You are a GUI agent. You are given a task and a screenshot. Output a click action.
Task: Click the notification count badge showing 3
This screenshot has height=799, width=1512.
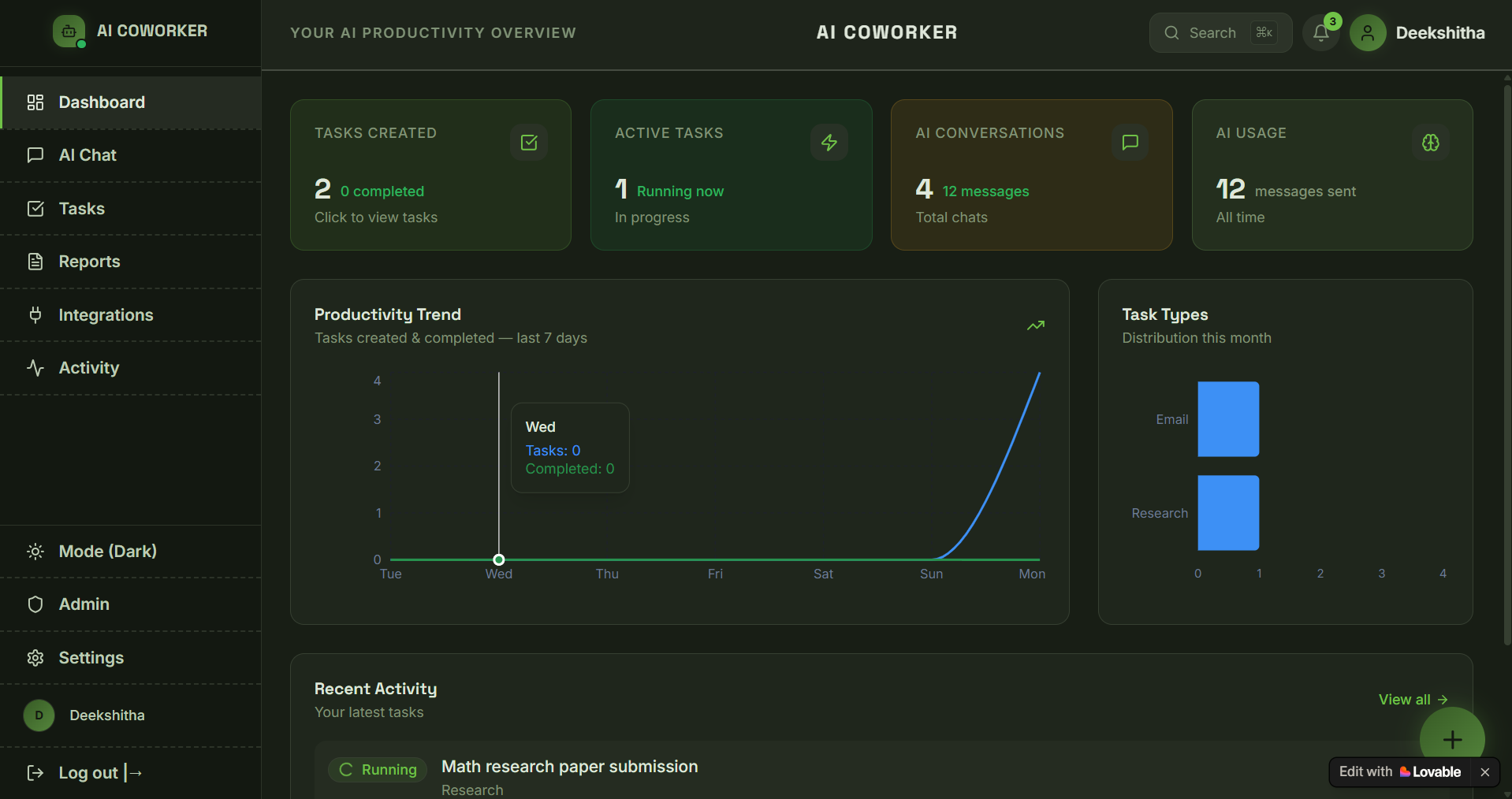(x=1332, y=21)
